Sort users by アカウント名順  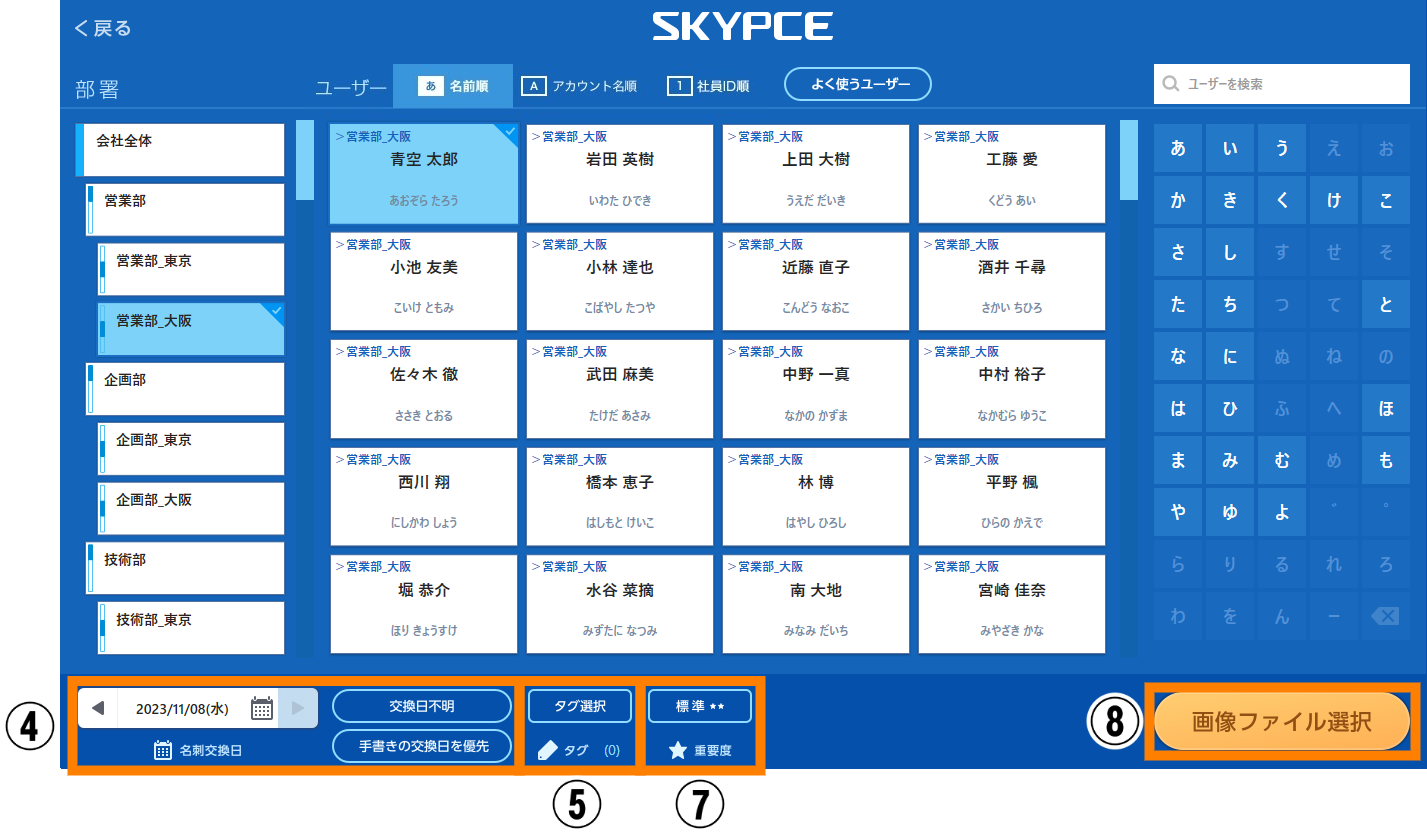[579, 86]
